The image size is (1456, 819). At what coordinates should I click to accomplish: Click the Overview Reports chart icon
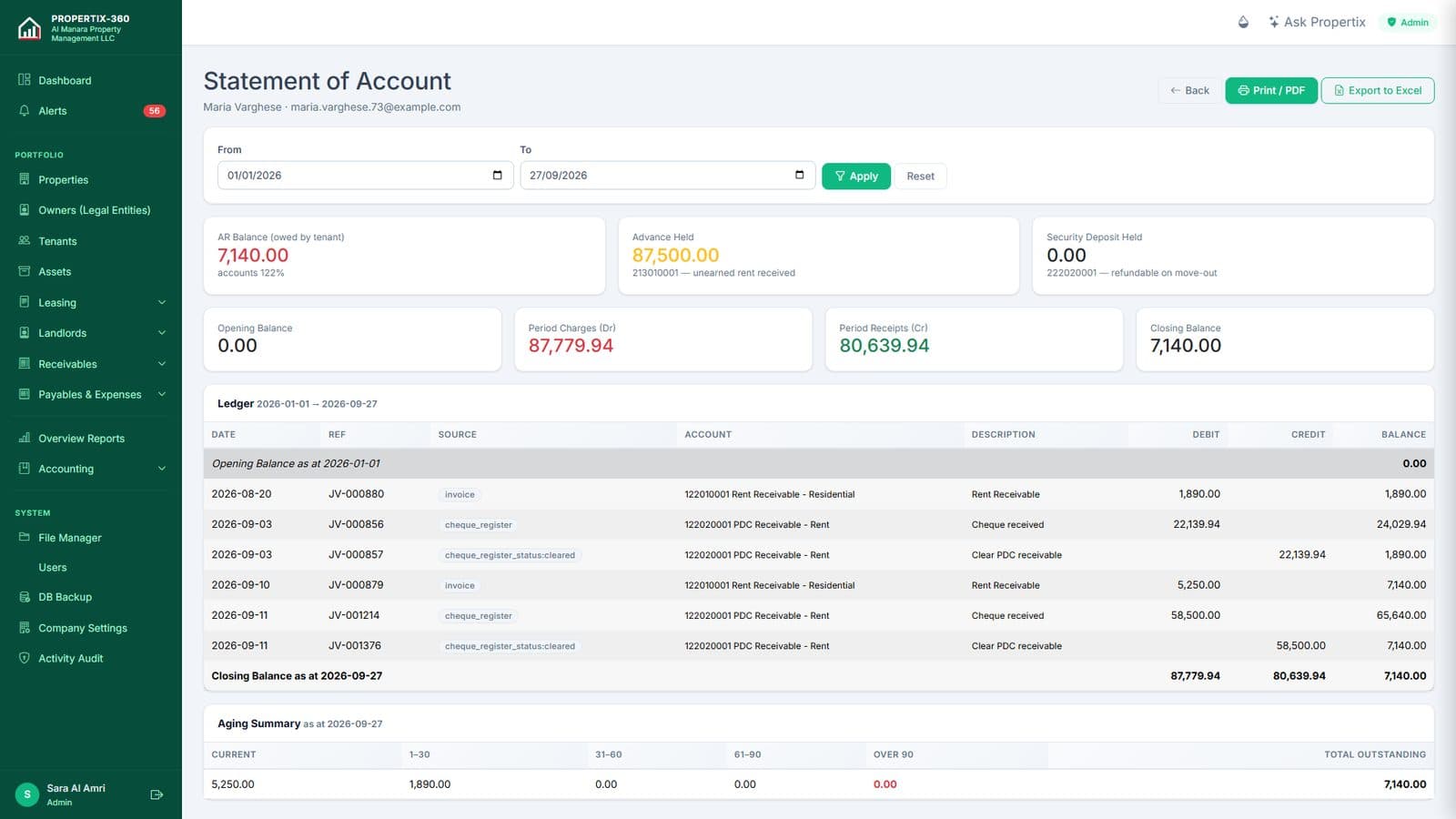point(25,439)
